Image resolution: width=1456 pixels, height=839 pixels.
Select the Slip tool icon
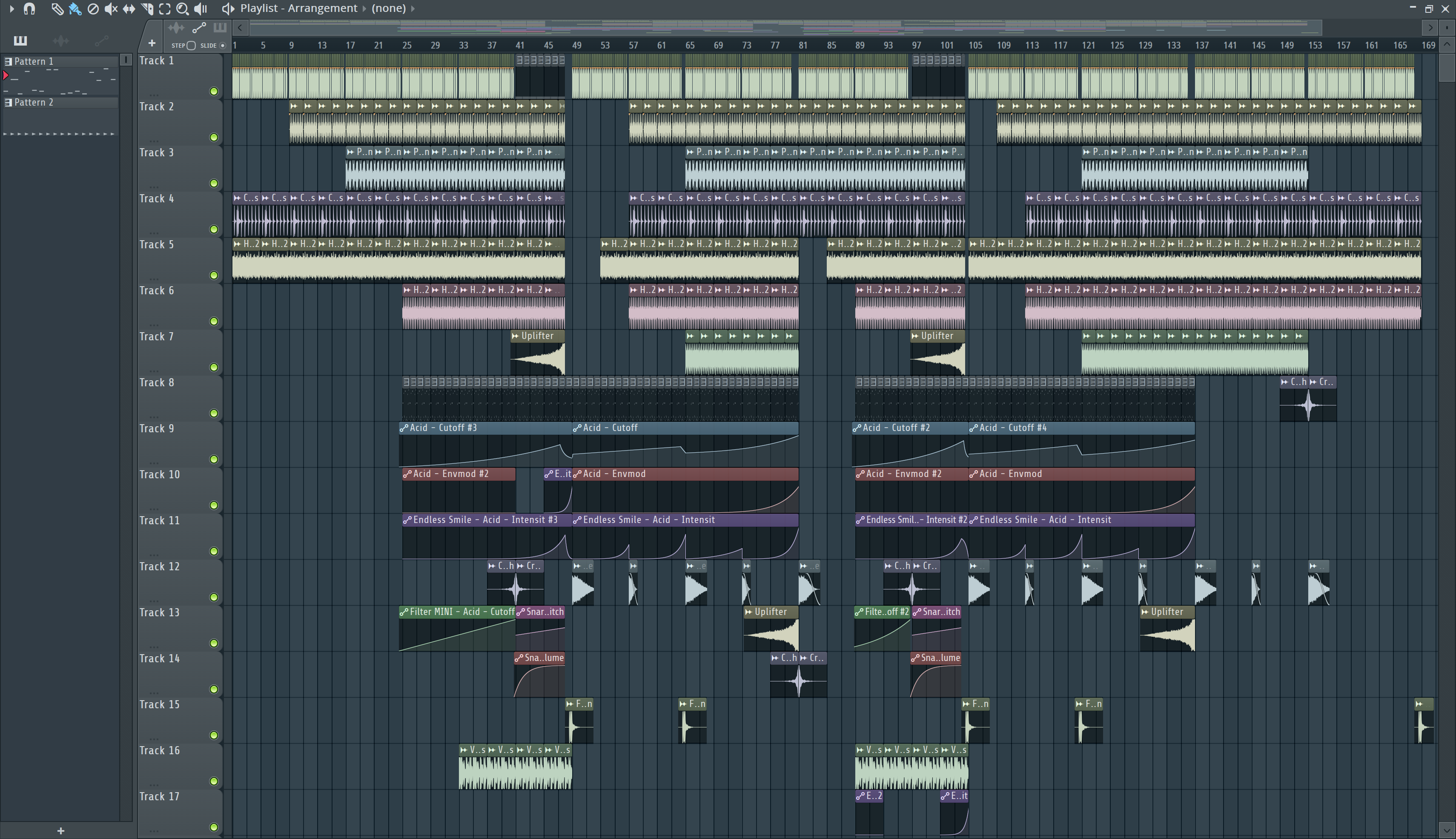(129, 9)
